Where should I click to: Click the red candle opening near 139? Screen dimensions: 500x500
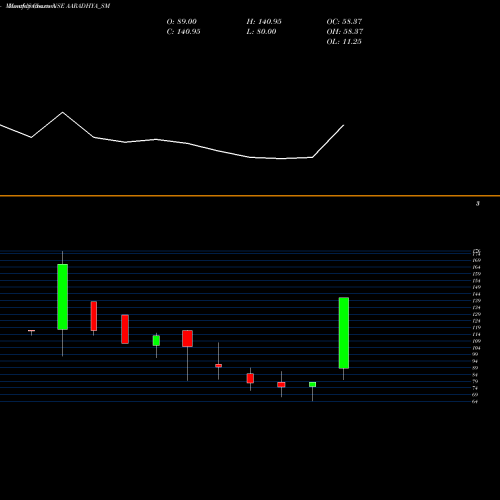94,316
